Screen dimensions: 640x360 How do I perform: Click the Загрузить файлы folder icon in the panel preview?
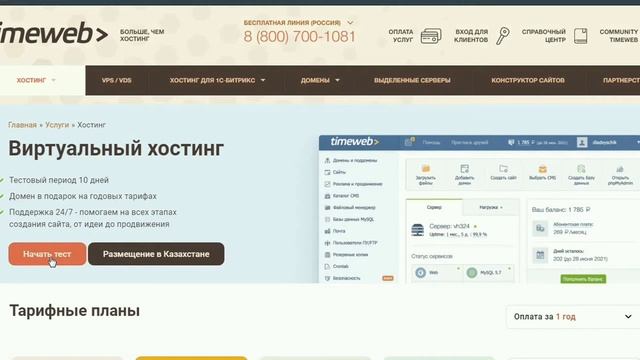[426, 169]
